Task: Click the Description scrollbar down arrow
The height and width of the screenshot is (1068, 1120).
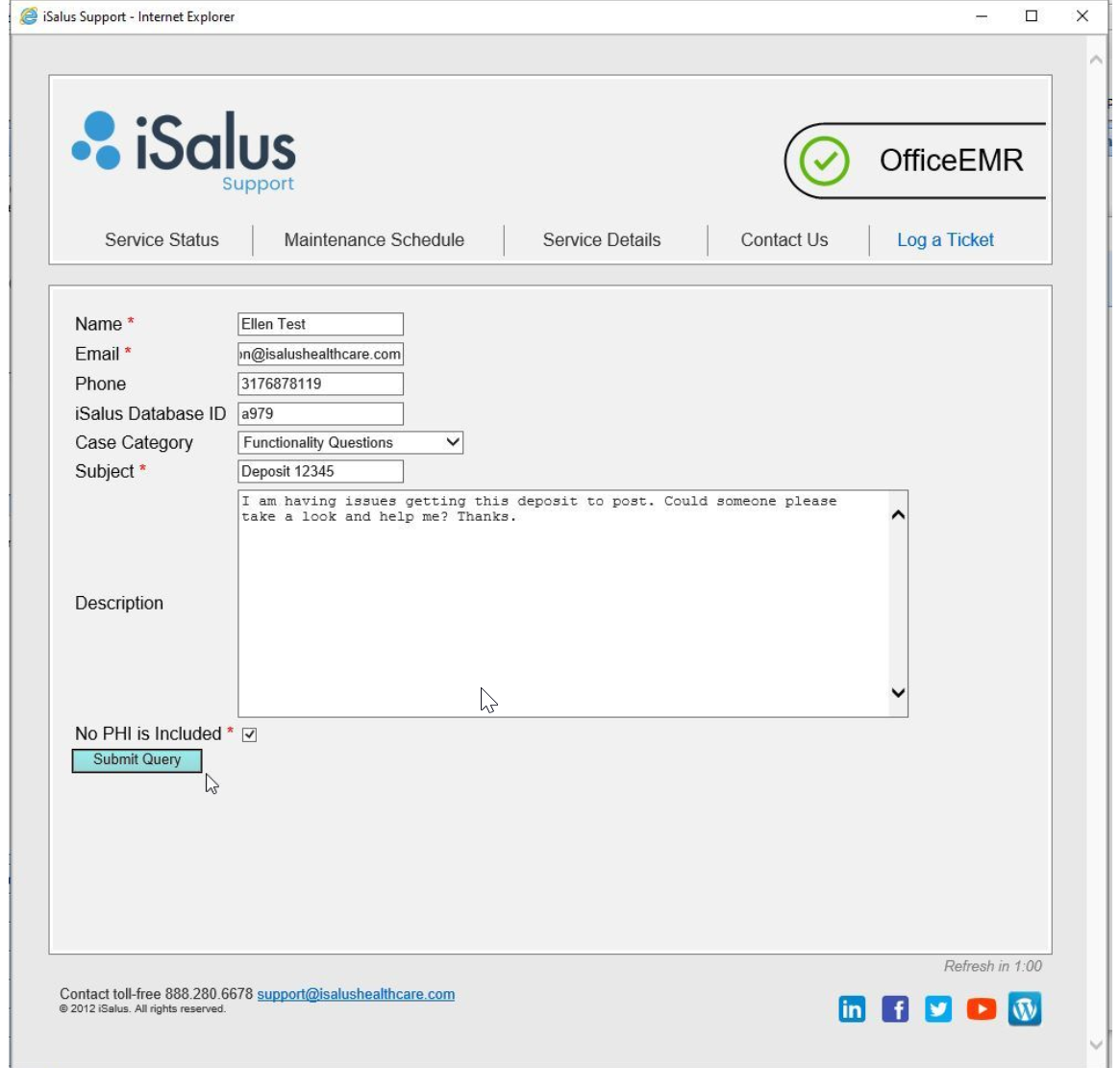Action: coord(899,692)
